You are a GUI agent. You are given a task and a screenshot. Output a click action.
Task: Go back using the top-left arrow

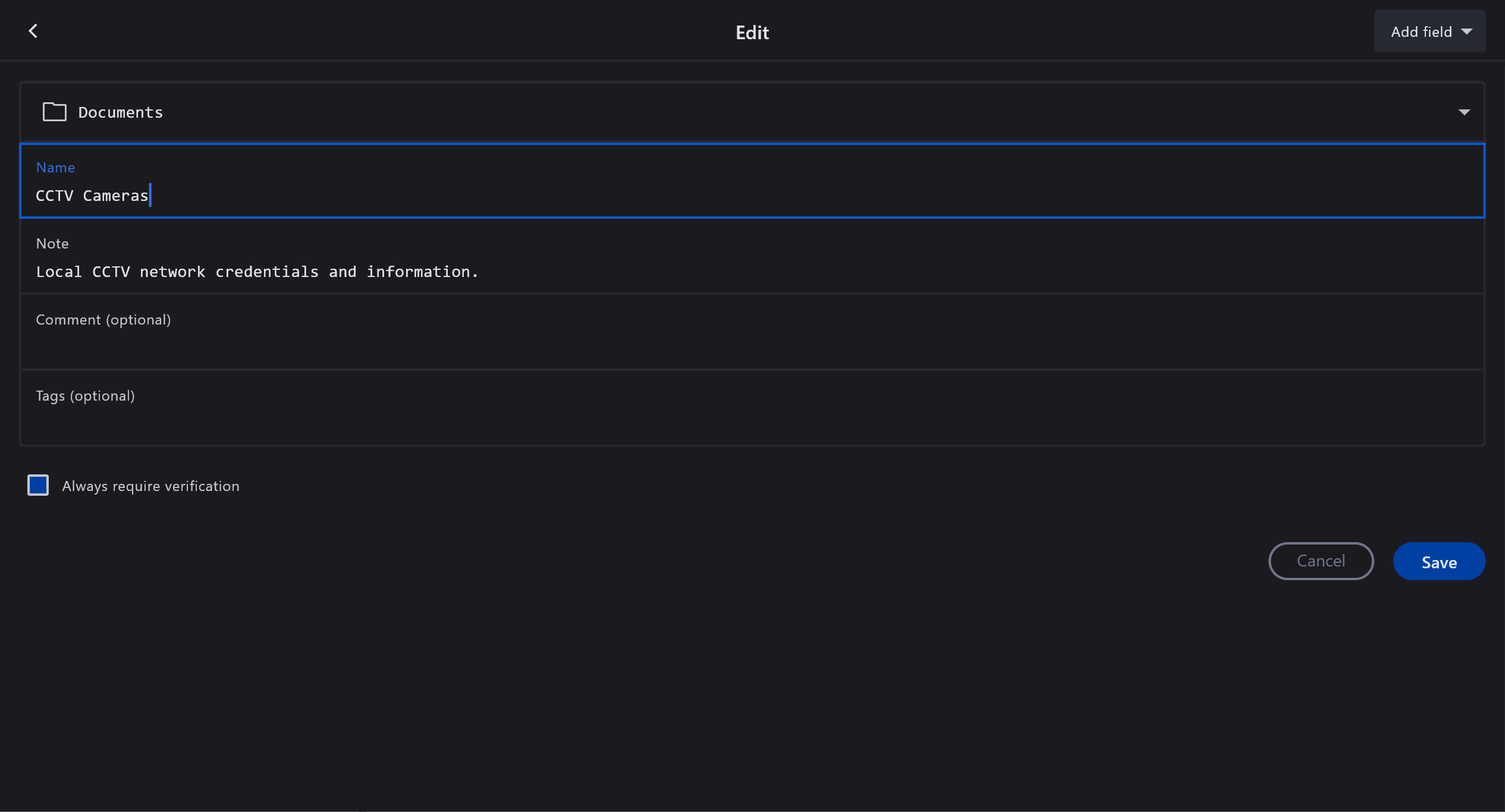33,31
